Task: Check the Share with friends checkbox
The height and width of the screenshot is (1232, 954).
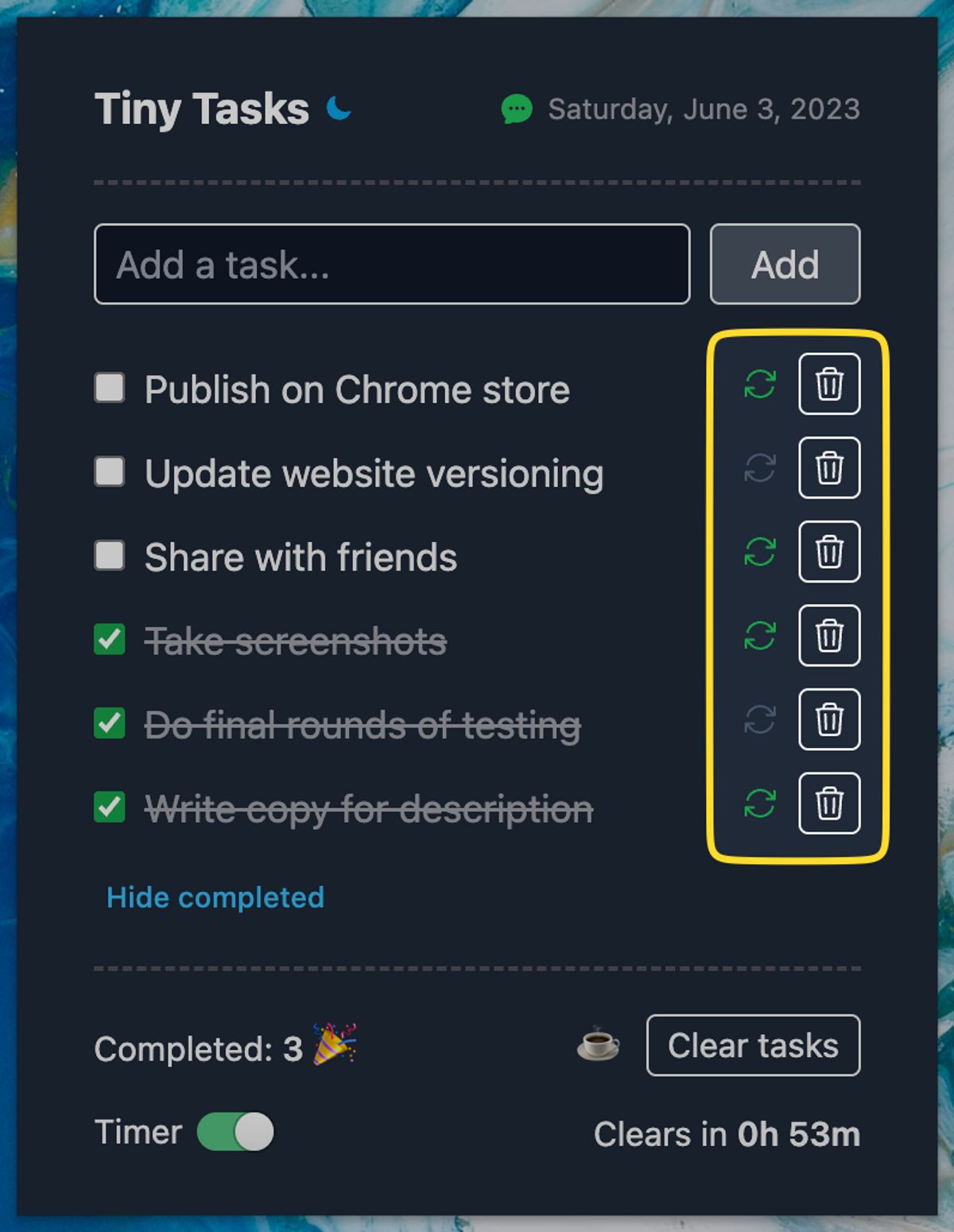Action: coord(109,556)
